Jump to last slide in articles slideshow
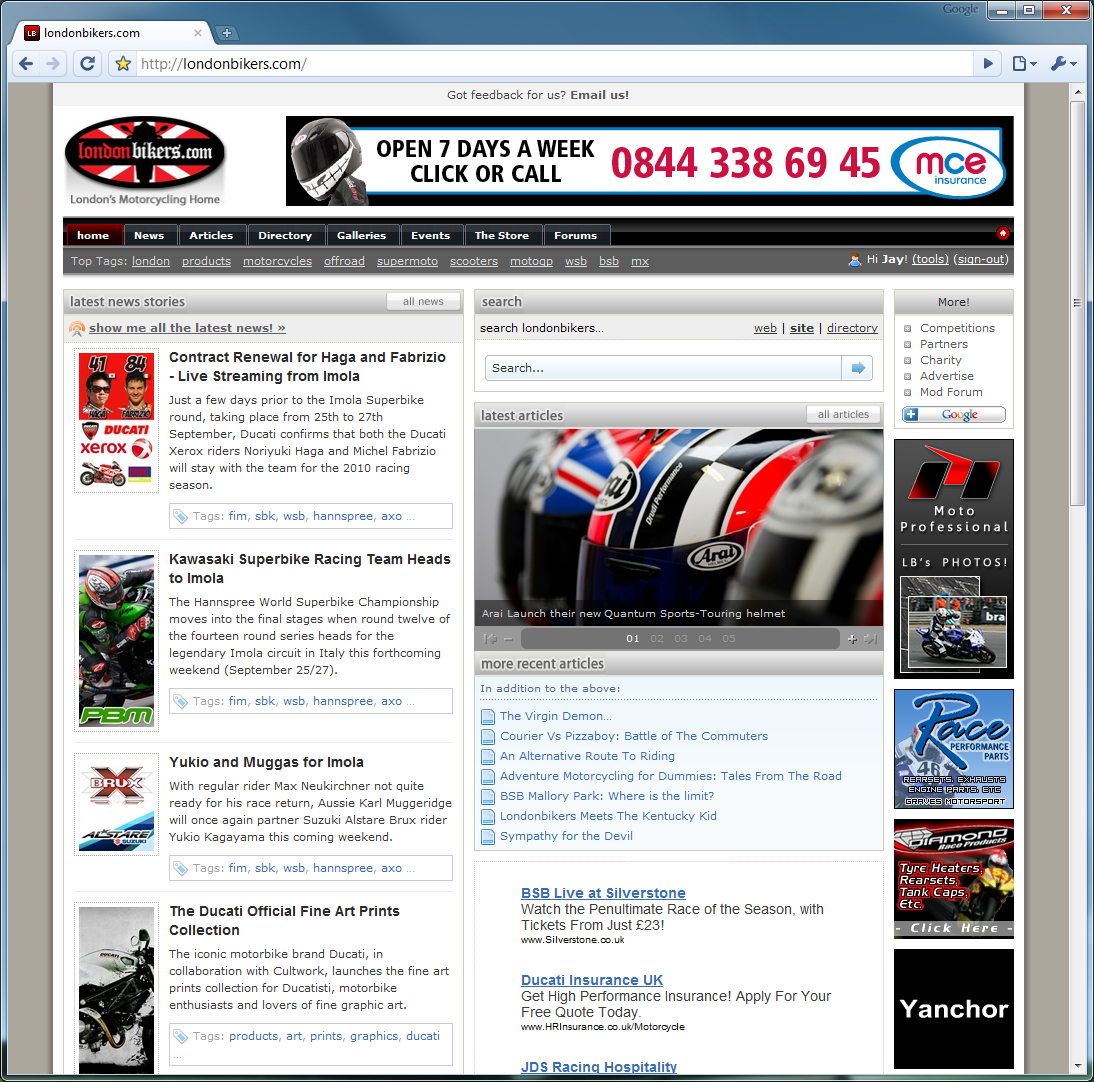1094x1082 pixels. pyautogui.click(x=870, y=639)
